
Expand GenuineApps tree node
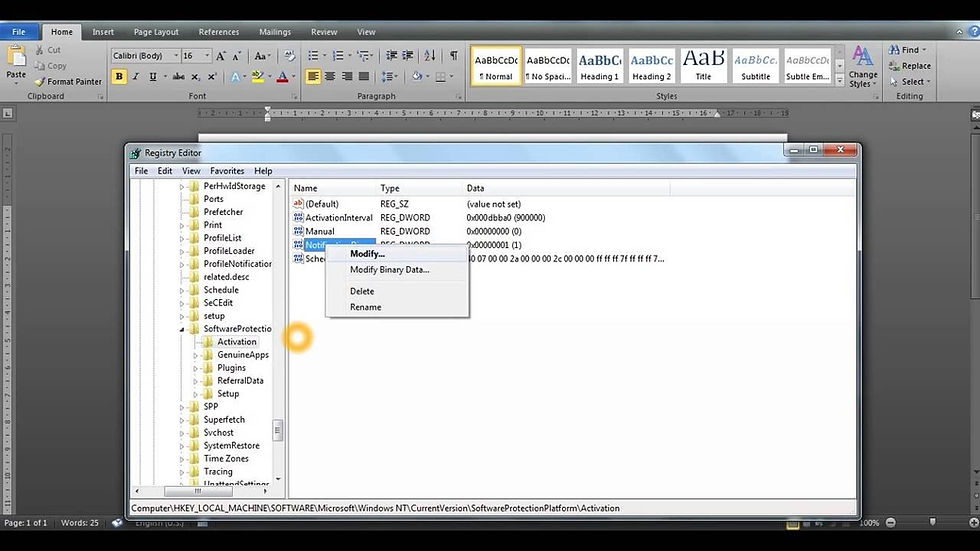point(195,355)
